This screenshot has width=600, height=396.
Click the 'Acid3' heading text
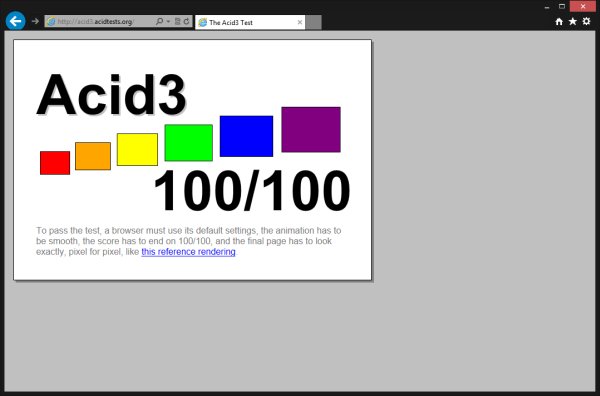click(x=111, y=95)
